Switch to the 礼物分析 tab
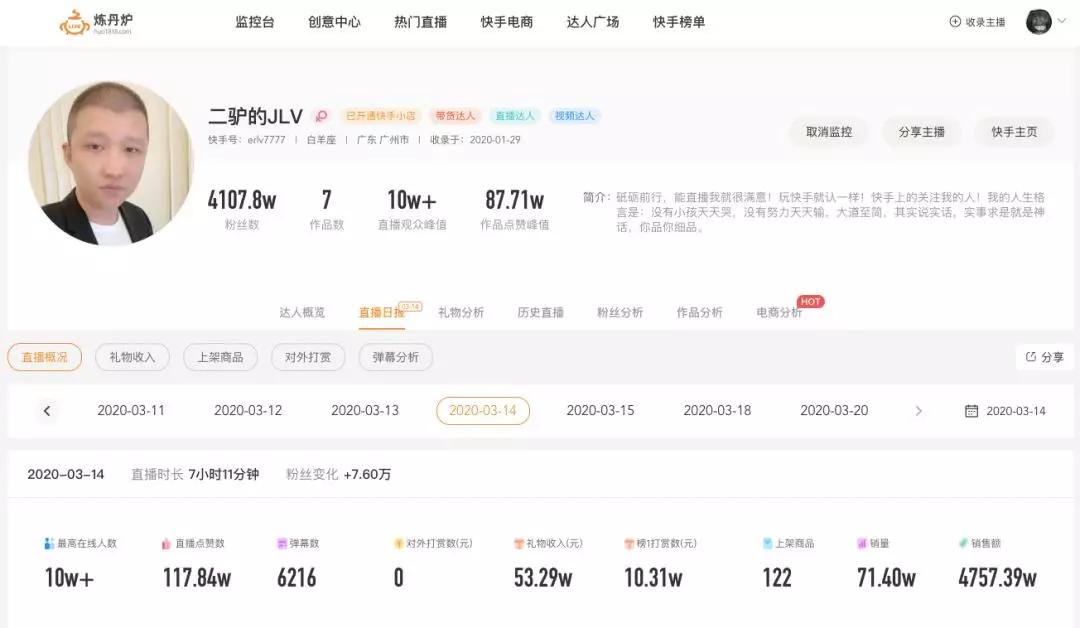Screen dimensions: 1080x628 pos(461,313)
